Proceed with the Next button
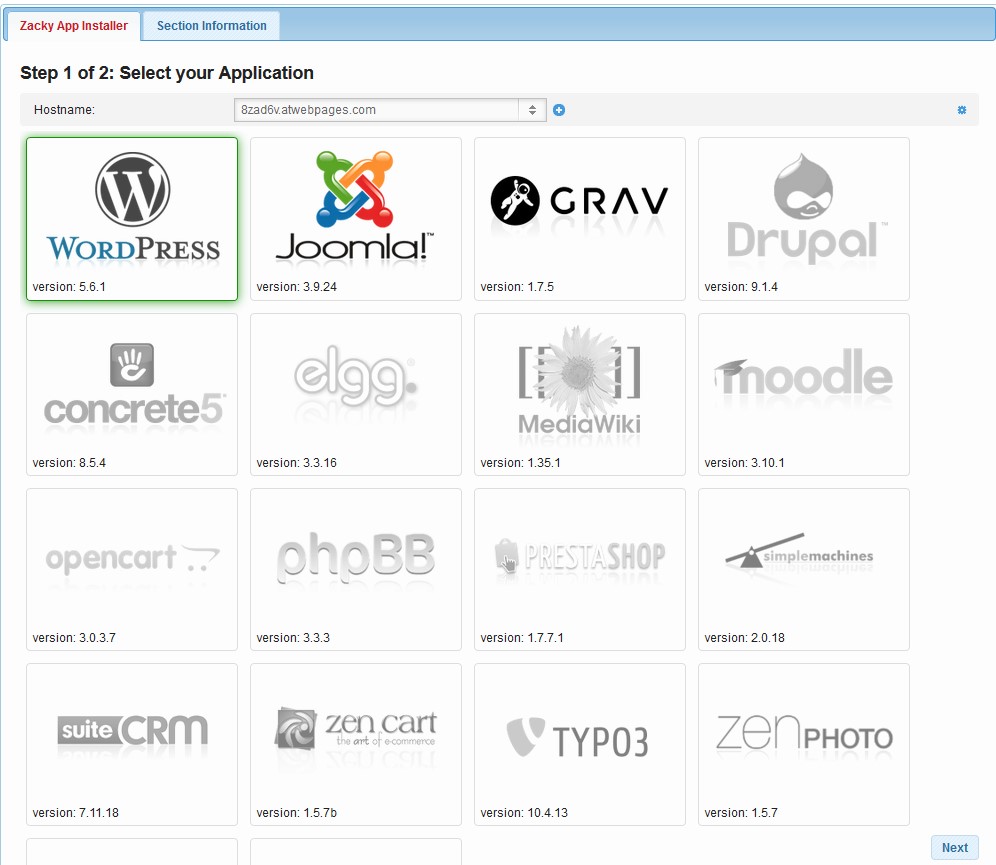Image resolution: width=996 pixels, height=865 pixels. click(953, 846)
